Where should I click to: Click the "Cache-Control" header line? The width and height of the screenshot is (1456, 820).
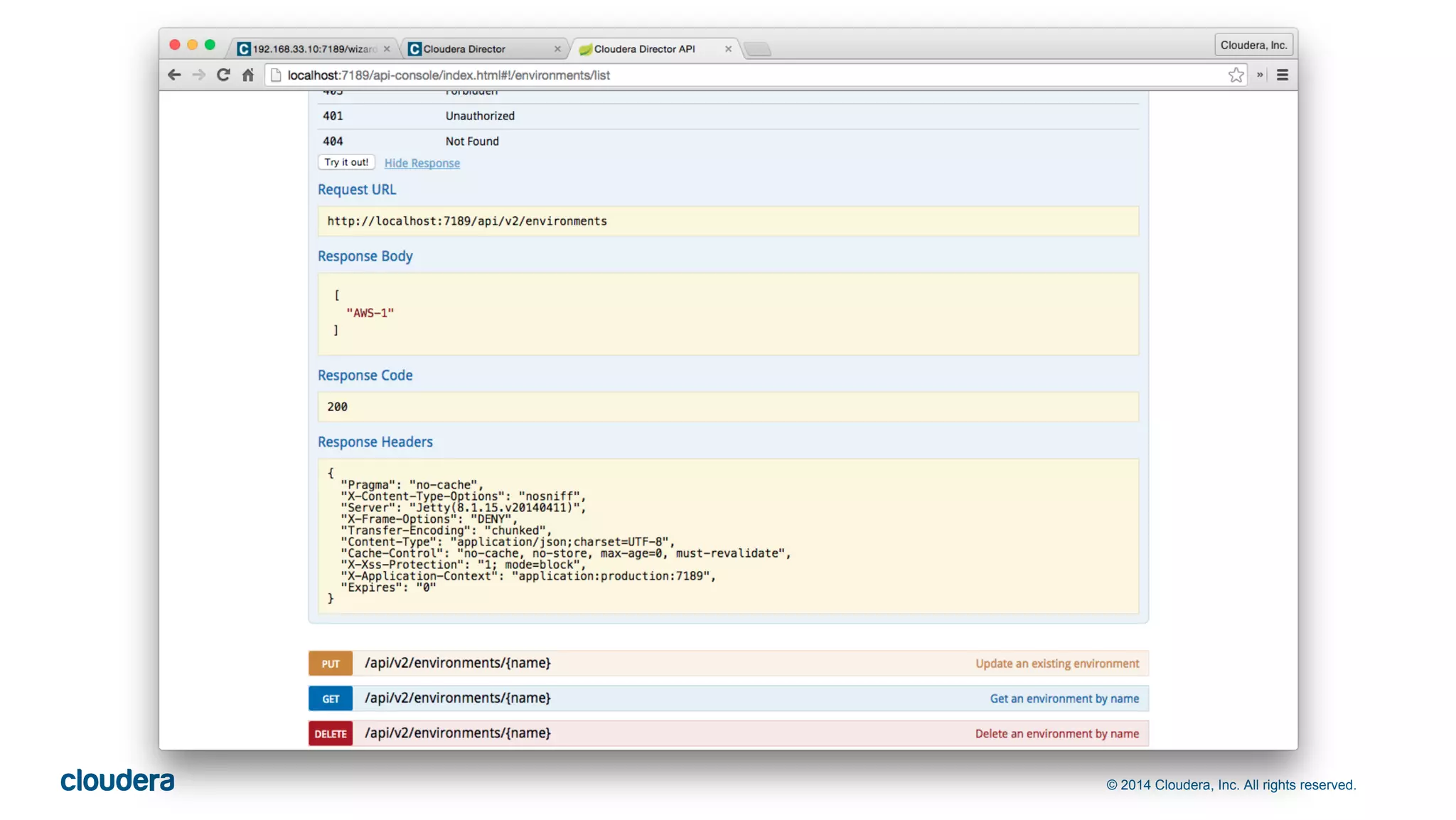tap(566, 553)
